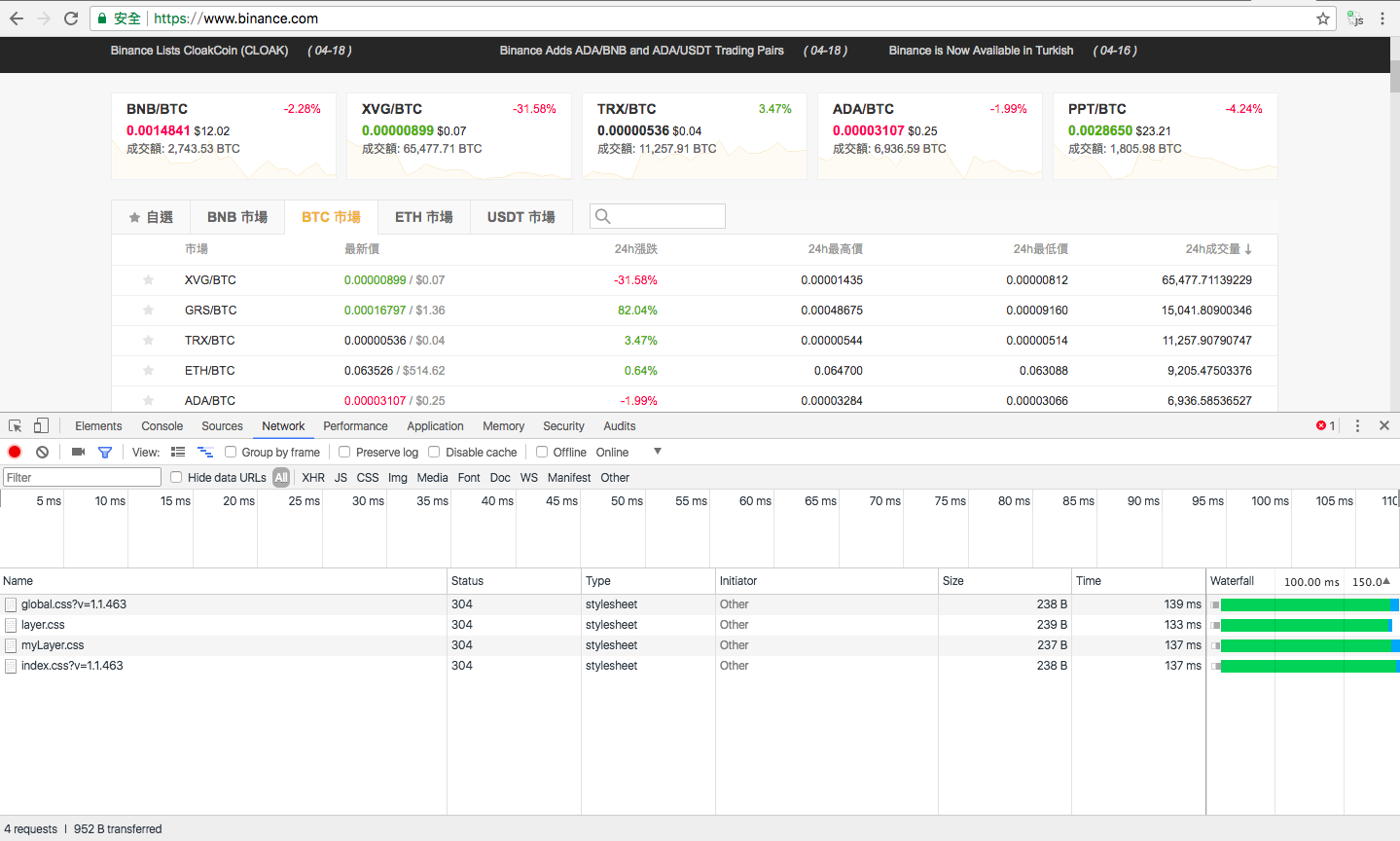The width and height of the screenshot is (1400, 841).
Task: Check the Disable cache option
Action: pyautogui.click(x=434, y=452)
